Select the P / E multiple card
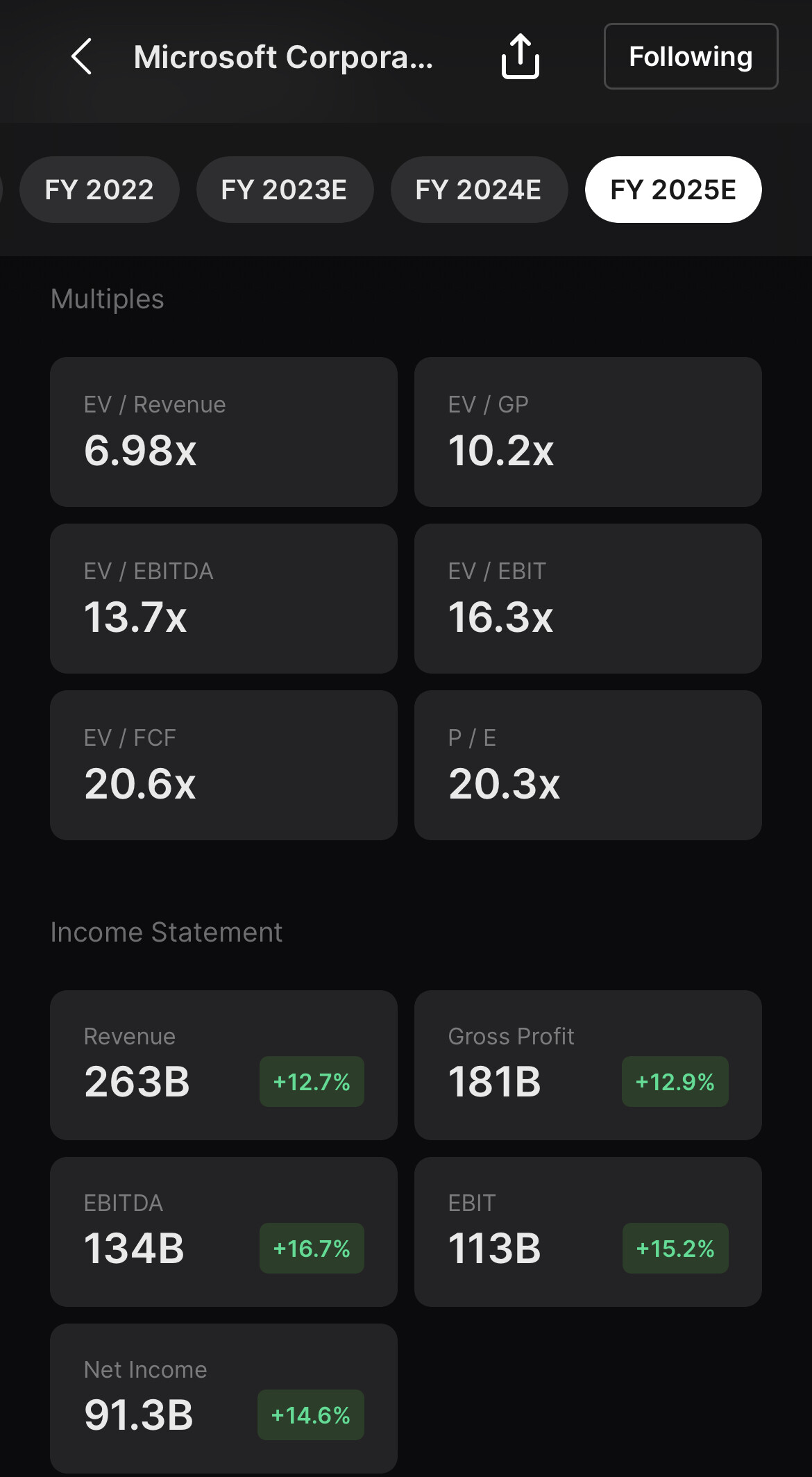Viewport: 812px width, 1477px height. 588,765
